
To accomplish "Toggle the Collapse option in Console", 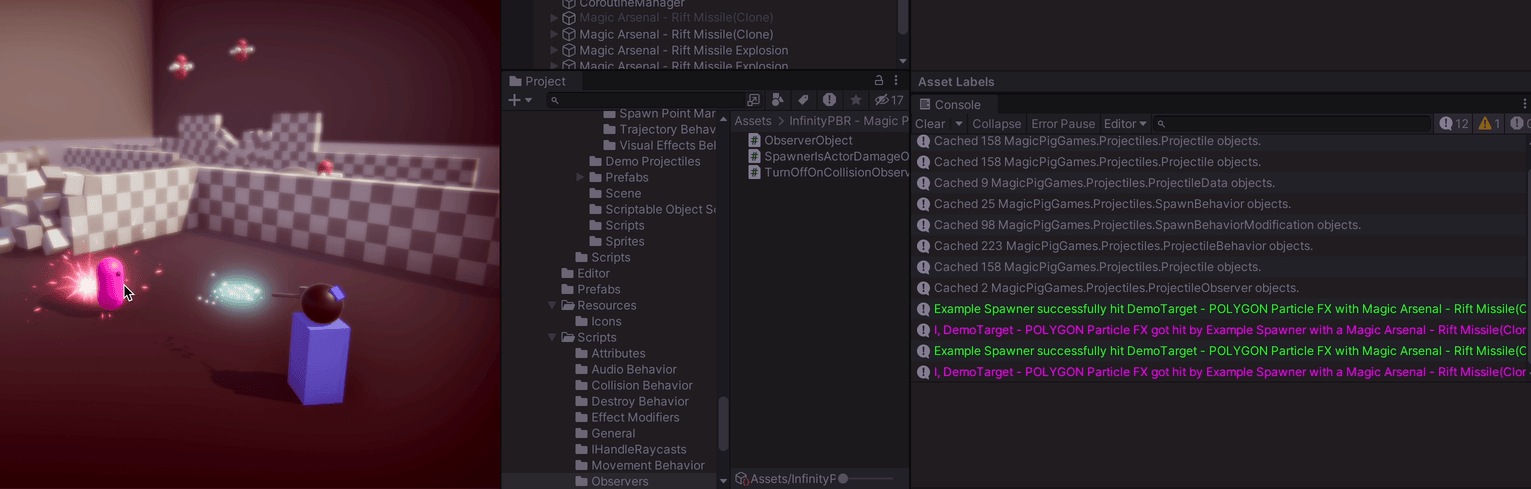I will [x=996, y=124].
